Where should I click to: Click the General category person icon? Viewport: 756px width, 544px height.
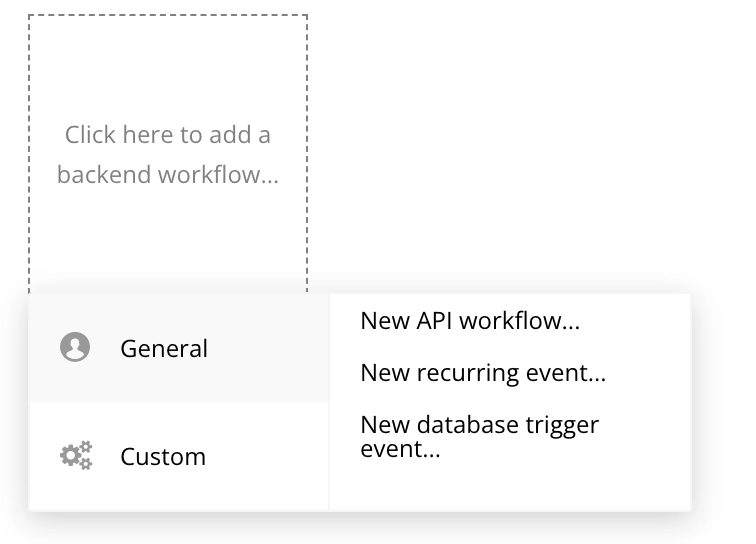75,348
